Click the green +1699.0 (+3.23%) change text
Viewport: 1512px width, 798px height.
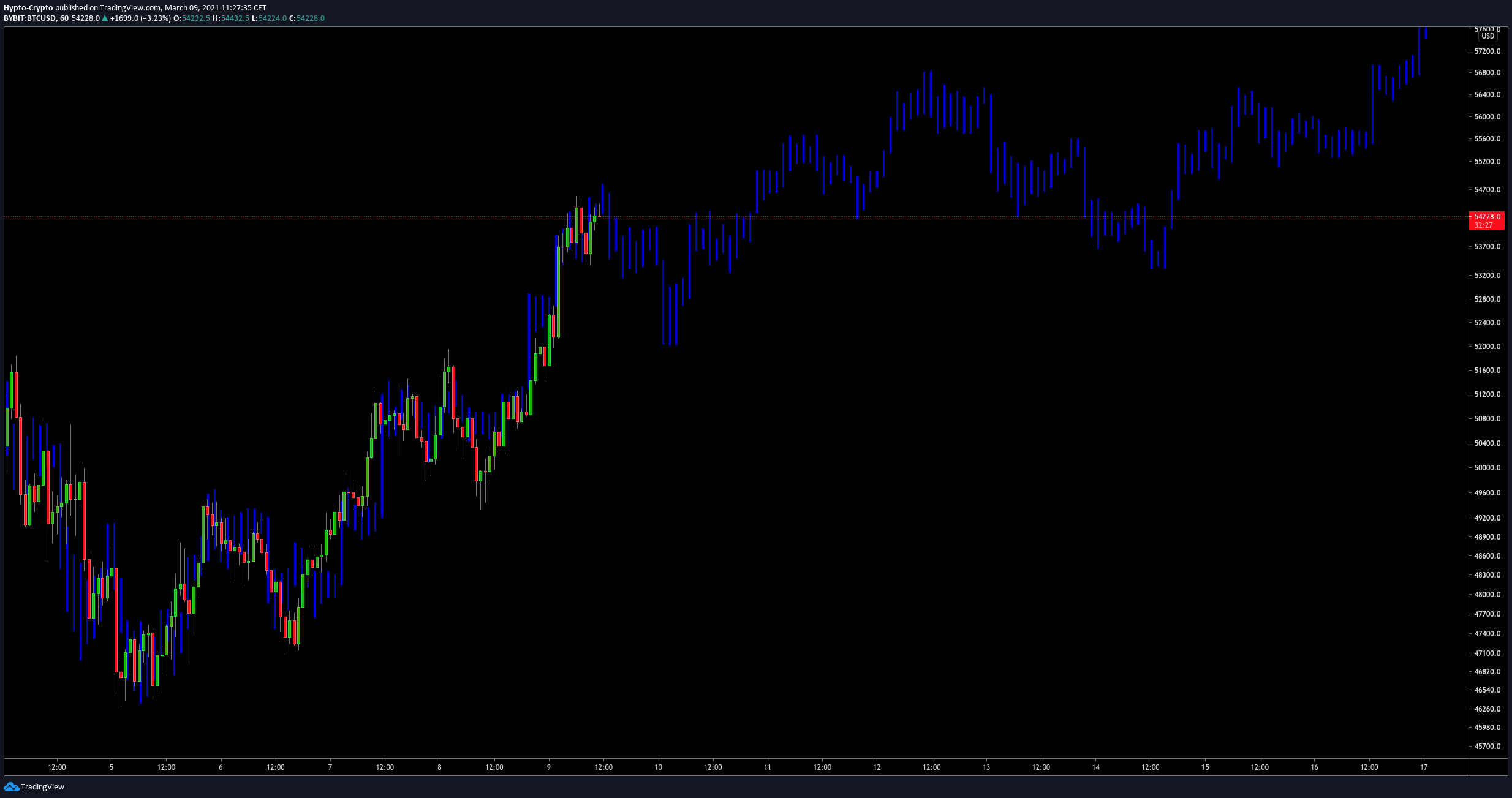coord(140,18)
